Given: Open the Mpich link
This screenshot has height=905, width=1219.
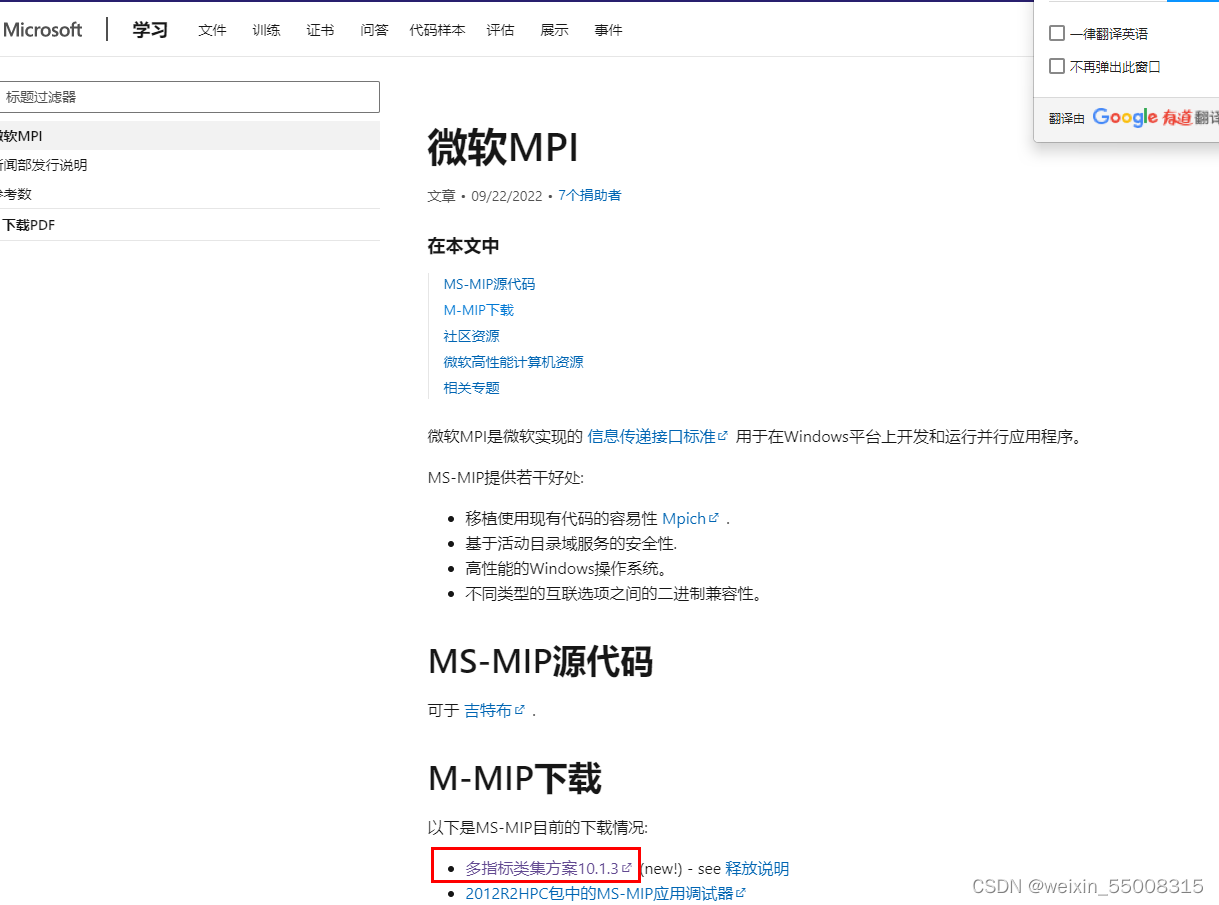Looking at the screenshot, I should (684, 519).
